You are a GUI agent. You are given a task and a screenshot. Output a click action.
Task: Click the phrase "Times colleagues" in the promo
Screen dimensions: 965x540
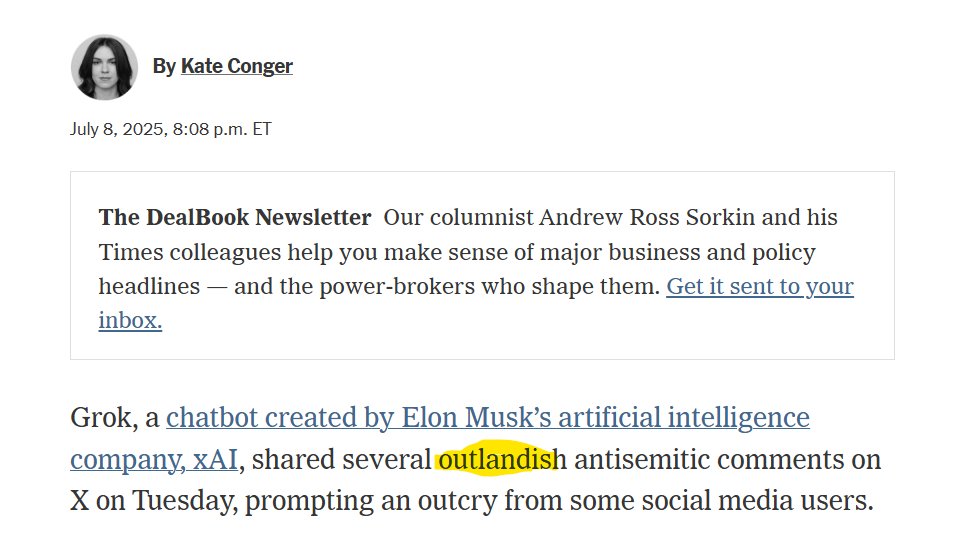click(179, 252)
